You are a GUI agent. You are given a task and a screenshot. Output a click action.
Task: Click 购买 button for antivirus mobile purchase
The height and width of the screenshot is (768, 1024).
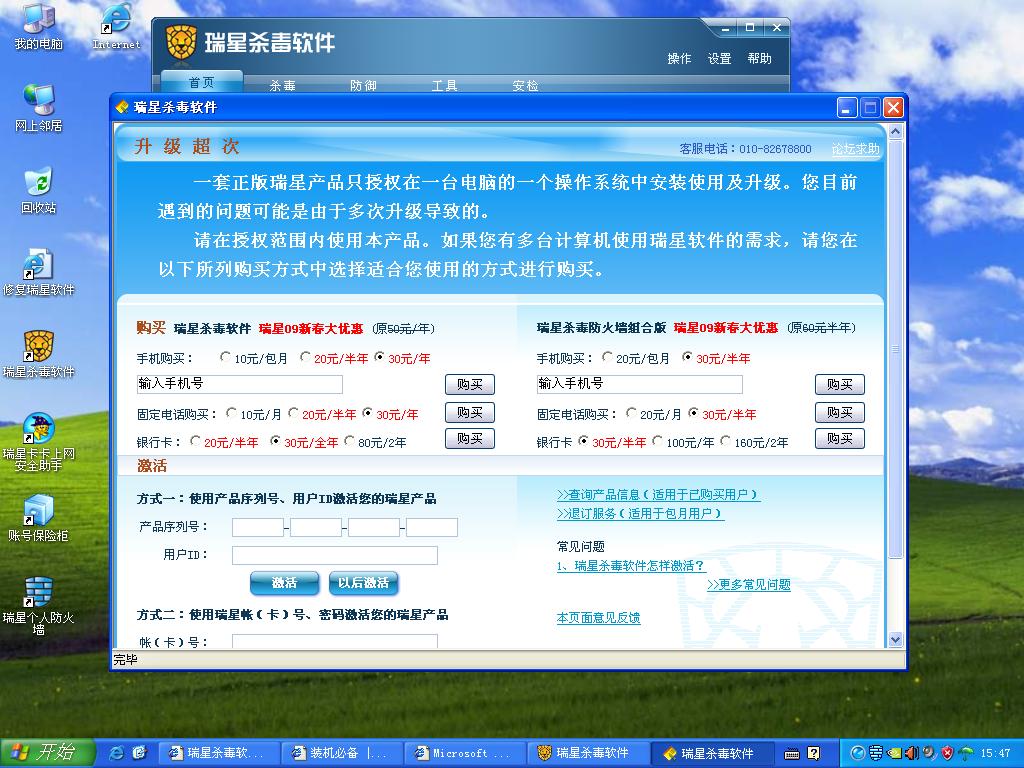click(470, 385)
